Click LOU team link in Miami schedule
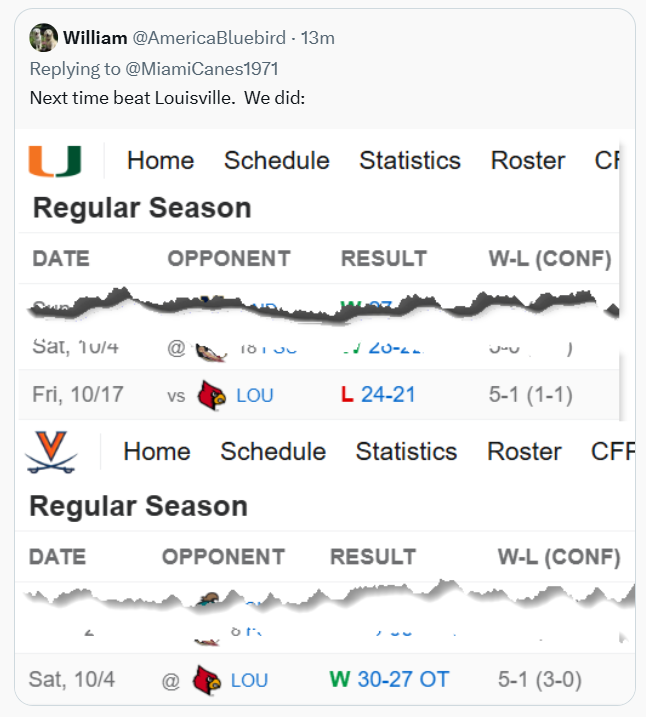 (255, 395)
